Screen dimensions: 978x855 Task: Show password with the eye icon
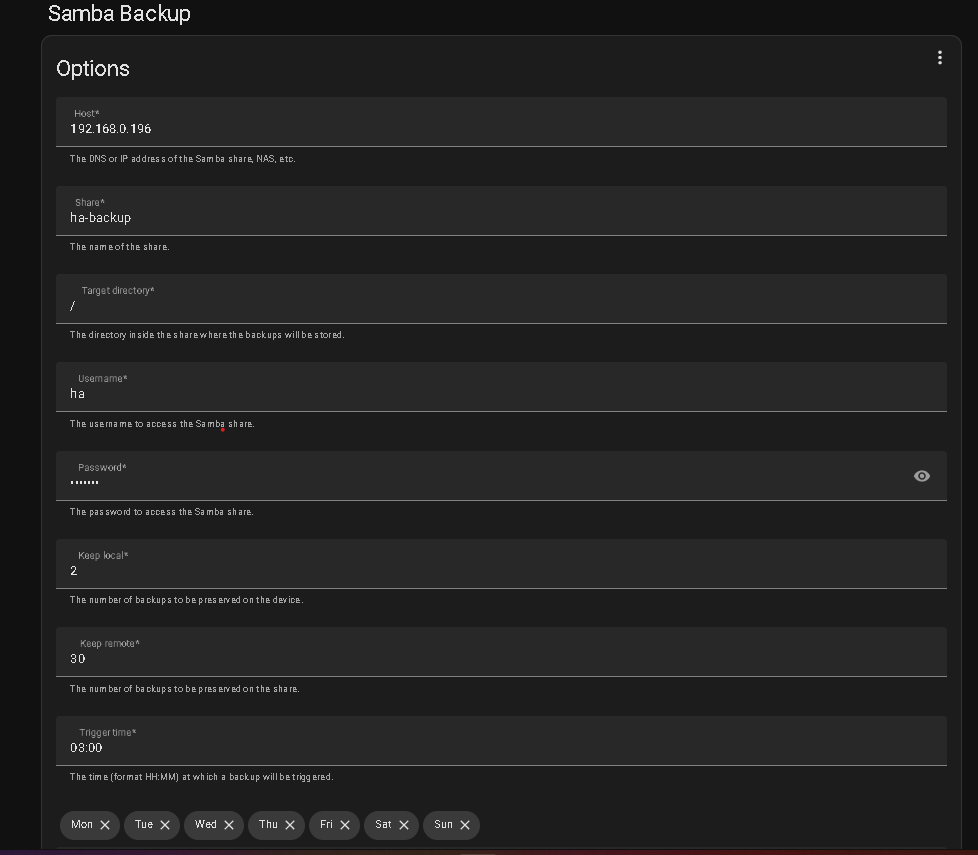pos(921,476)
